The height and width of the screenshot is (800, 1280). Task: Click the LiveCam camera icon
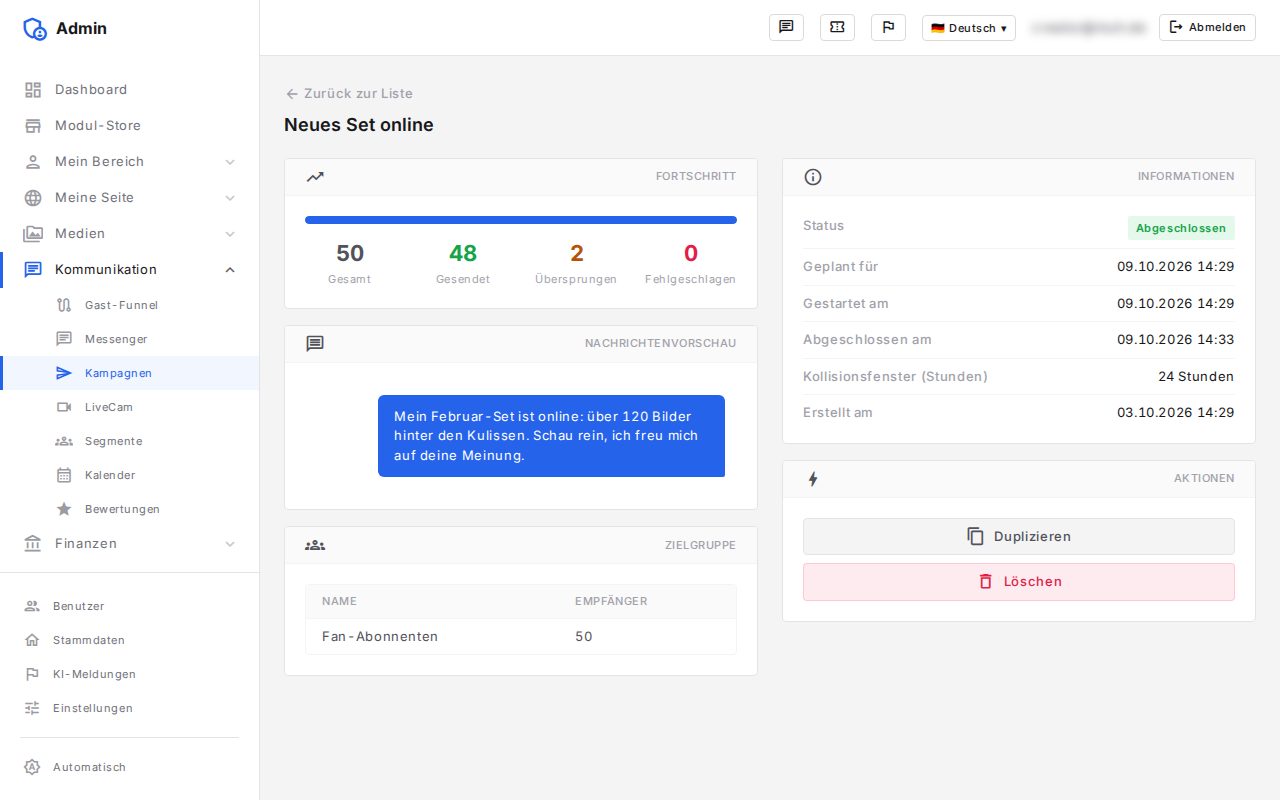64,407
